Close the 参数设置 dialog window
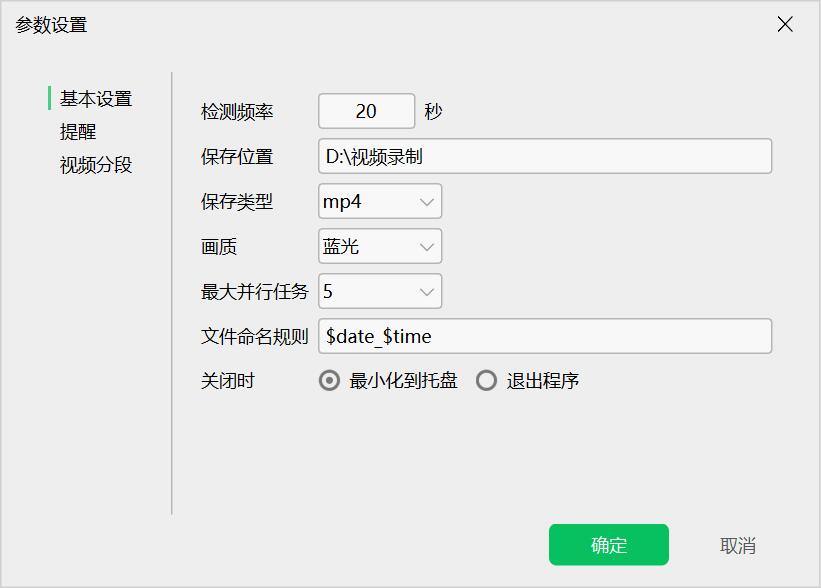 pyautogui.click(x=785, y=25)
